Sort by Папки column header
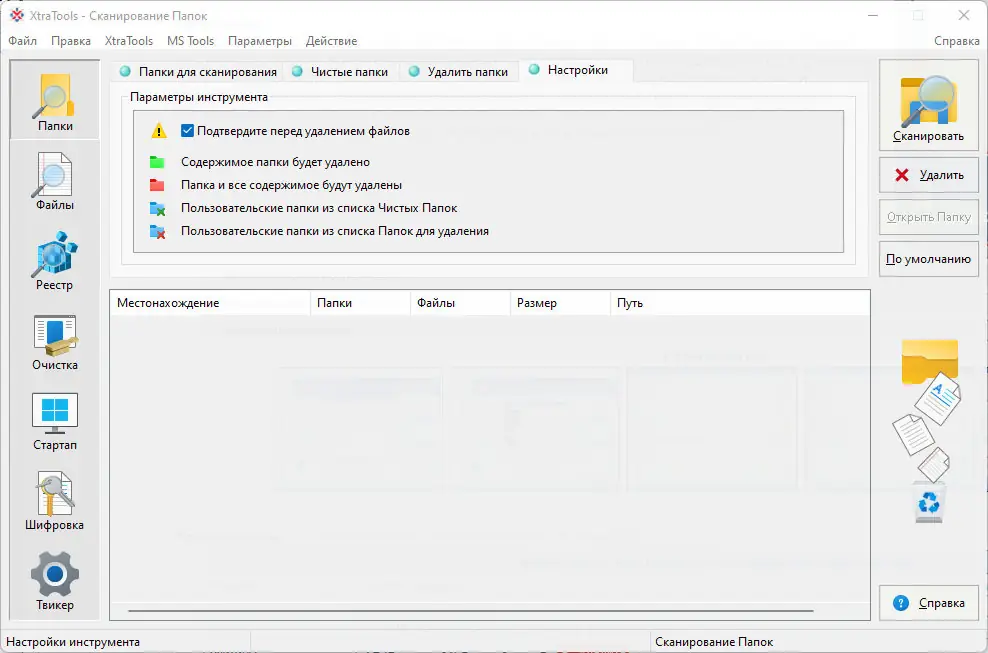This screenshot has height=653, width=988. pos(360,303)
